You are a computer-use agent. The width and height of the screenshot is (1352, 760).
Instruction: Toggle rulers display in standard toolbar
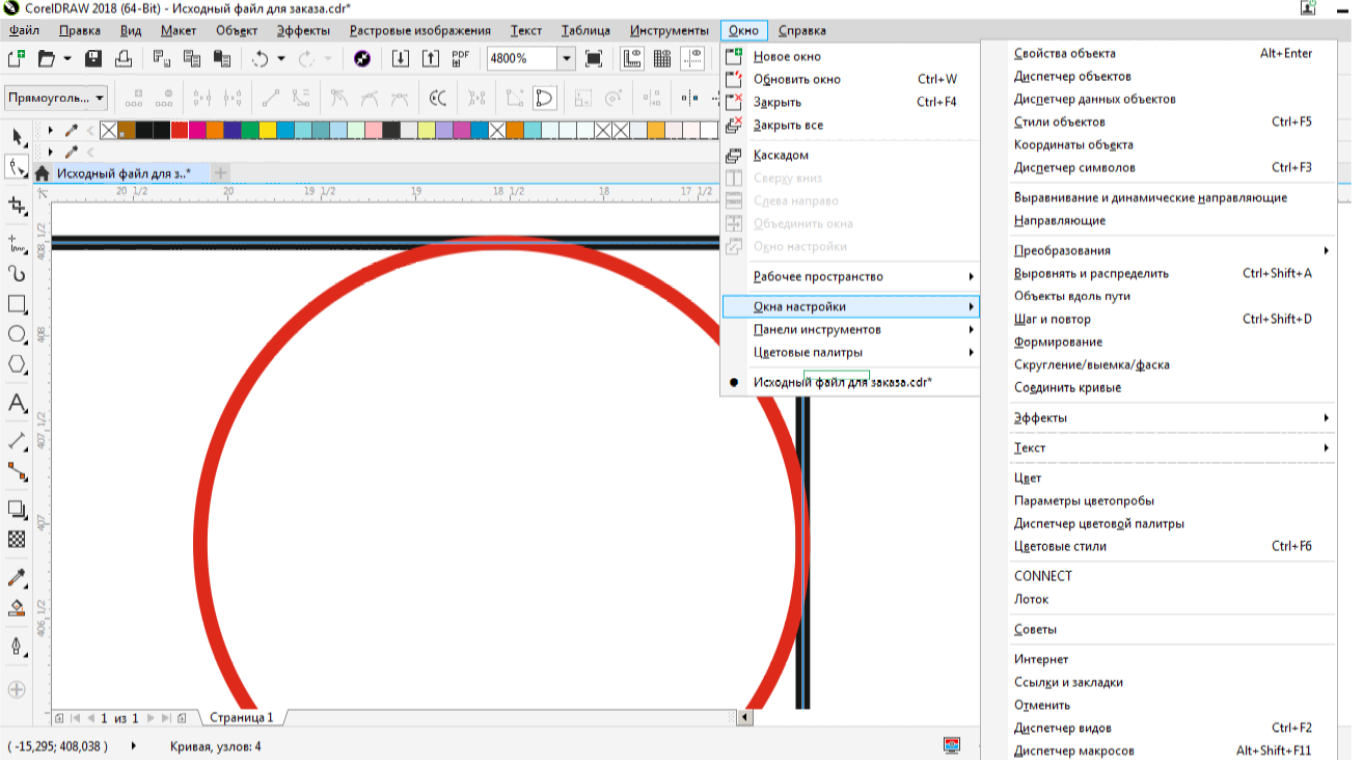tap(632, 59)
